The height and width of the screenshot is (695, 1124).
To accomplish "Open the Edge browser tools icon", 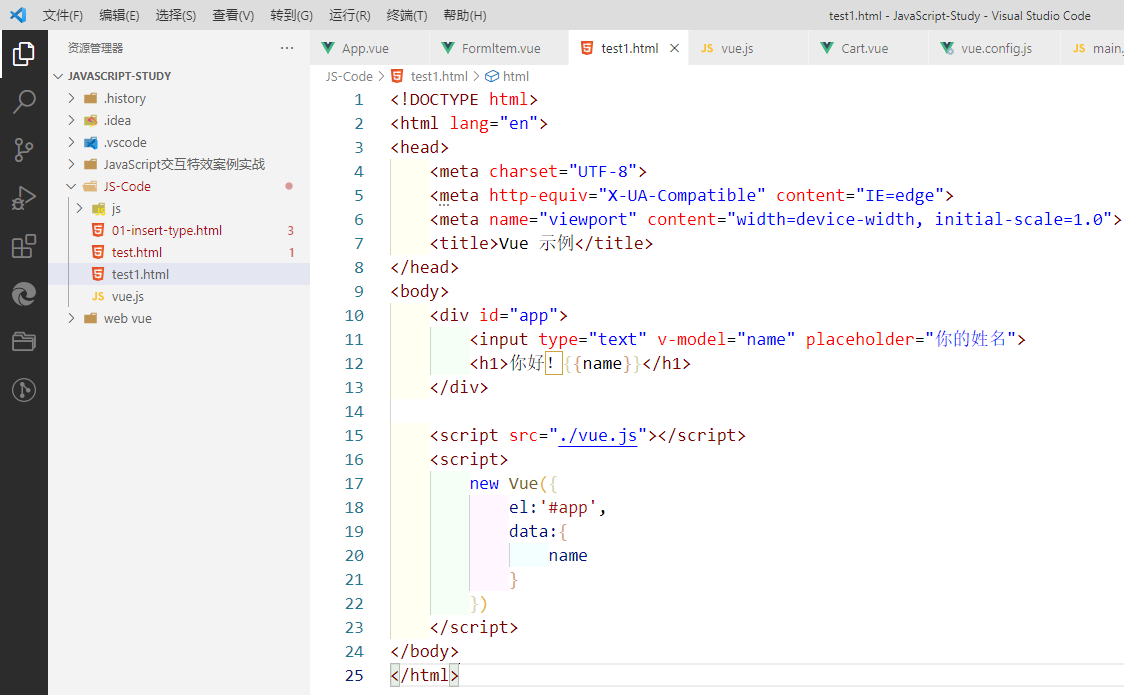I will pos(24,294).
